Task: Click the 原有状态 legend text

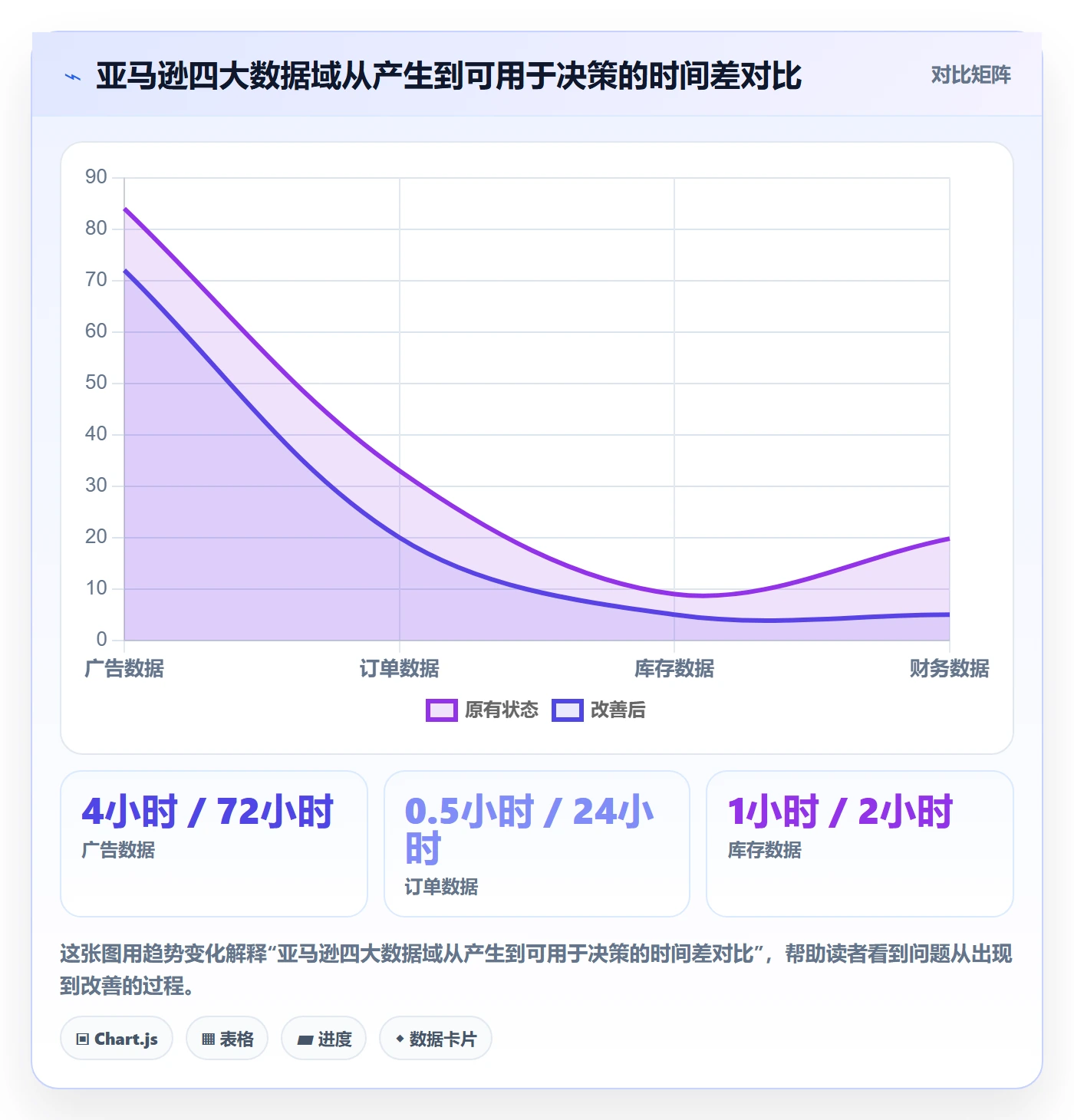Action: coord(502,710)
